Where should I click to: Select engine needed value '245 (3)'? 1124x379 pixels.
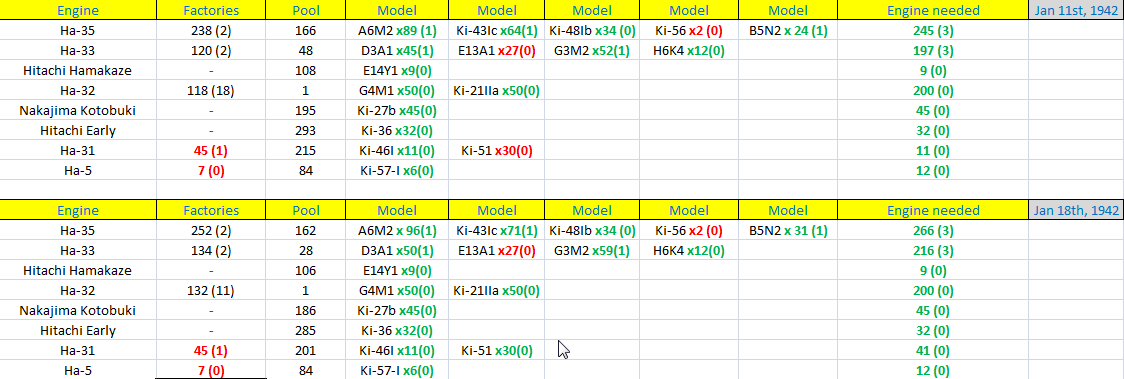[x=933, y=31]
